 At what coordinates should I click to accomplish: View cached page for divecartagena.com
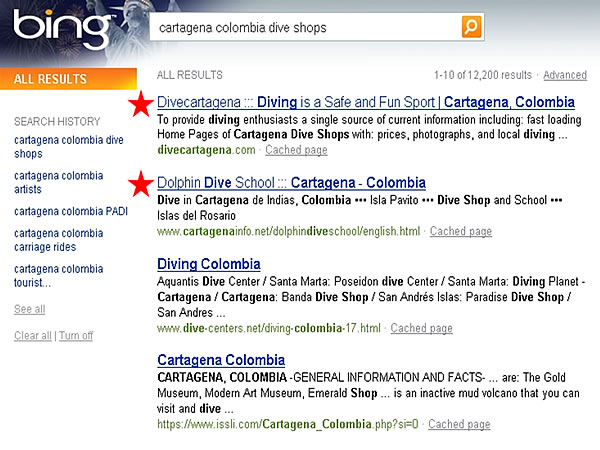[295, 150]
